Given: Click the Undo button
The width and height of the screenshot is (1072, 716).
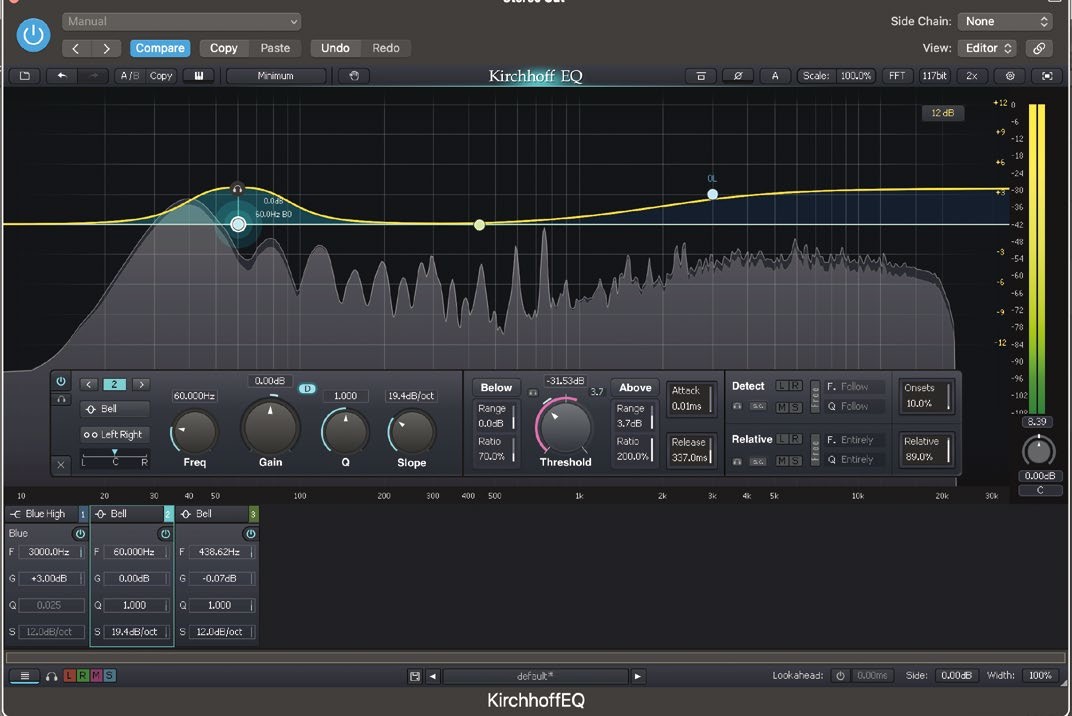Looking at the screenshot, I should [x=335, y=48].
